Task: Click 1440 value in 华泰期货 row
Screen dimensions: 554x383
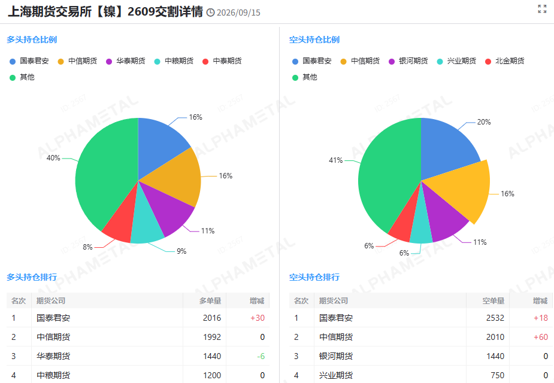Action: (x=212, y=356)
